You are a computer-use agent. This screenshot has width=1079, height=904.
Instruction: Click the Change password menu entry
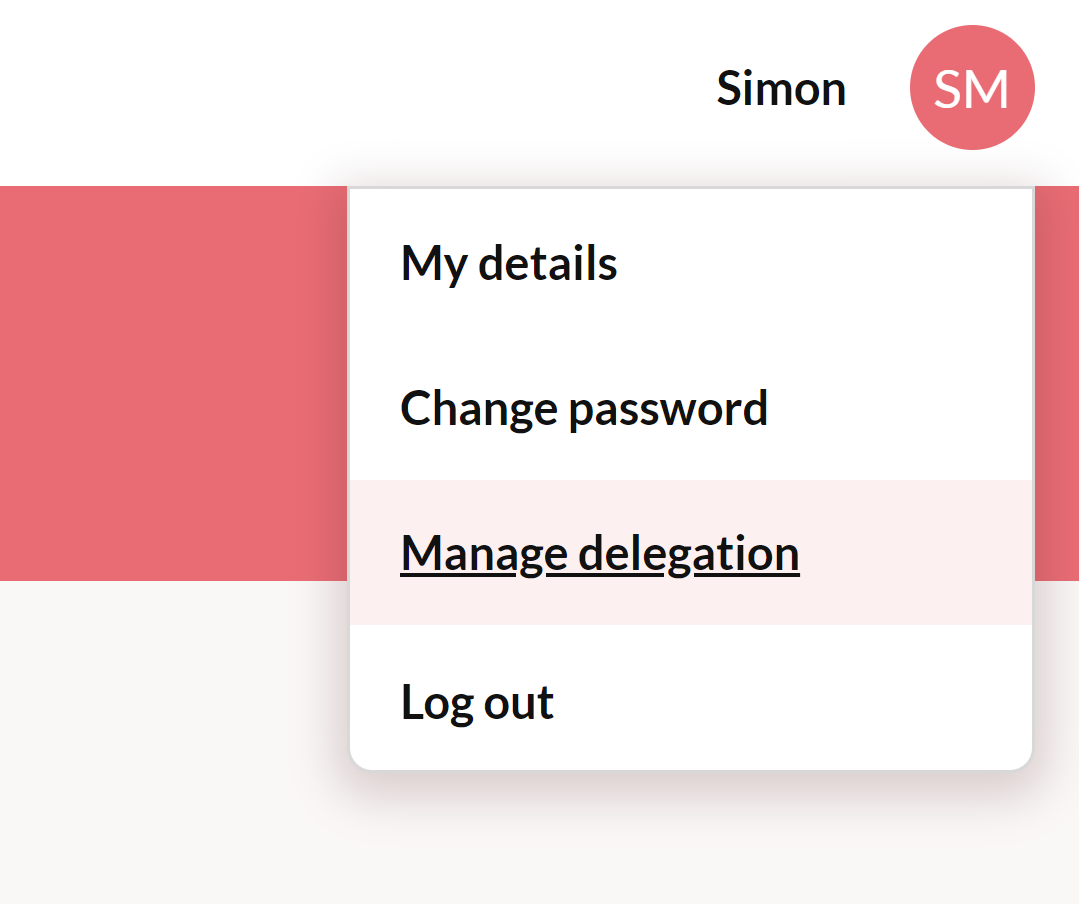[x=584, y=409]
